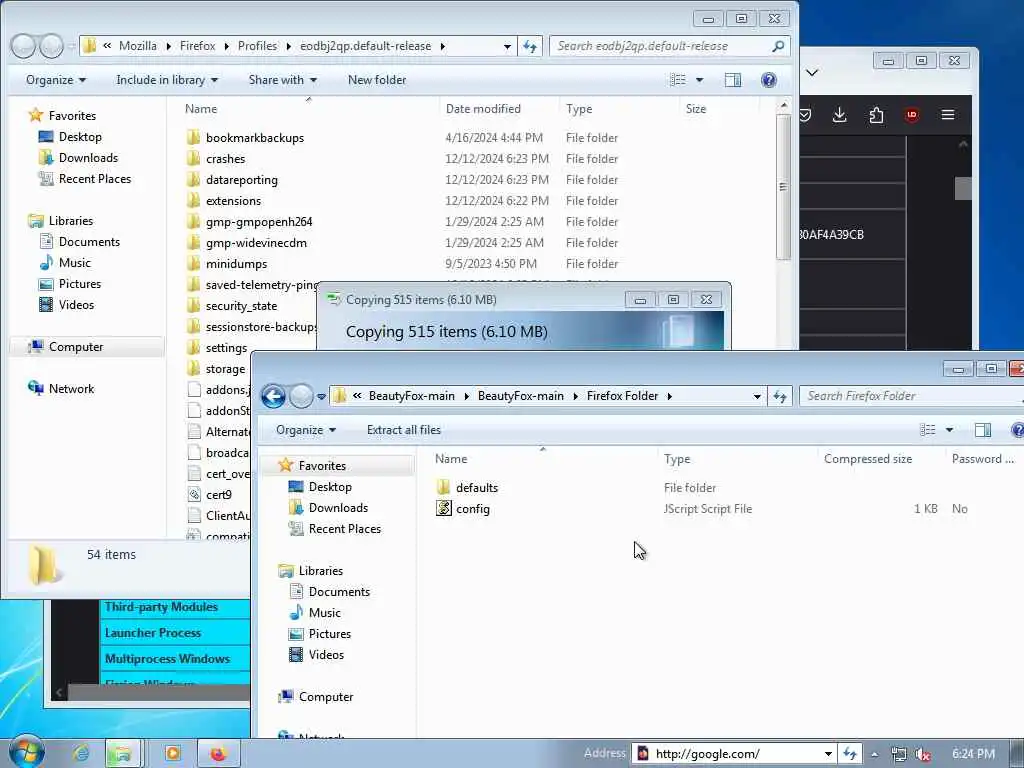Open help icon in profile window
Screen dimensions: 1024x768
click(x=769, y=80)
